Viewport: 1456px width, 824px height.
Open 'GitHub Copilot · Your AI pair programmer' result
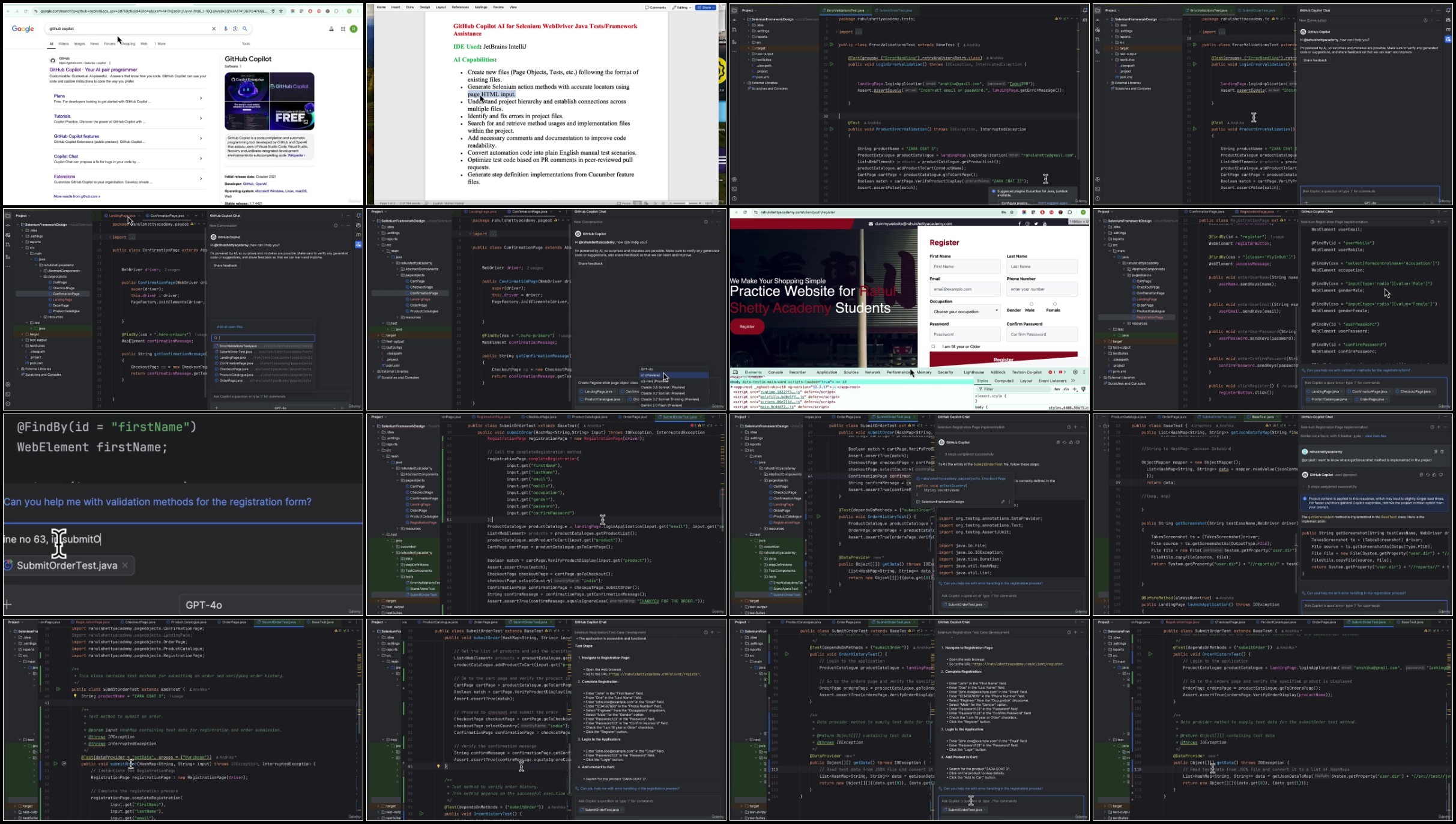pyautogui.click(x=93, y=70)
